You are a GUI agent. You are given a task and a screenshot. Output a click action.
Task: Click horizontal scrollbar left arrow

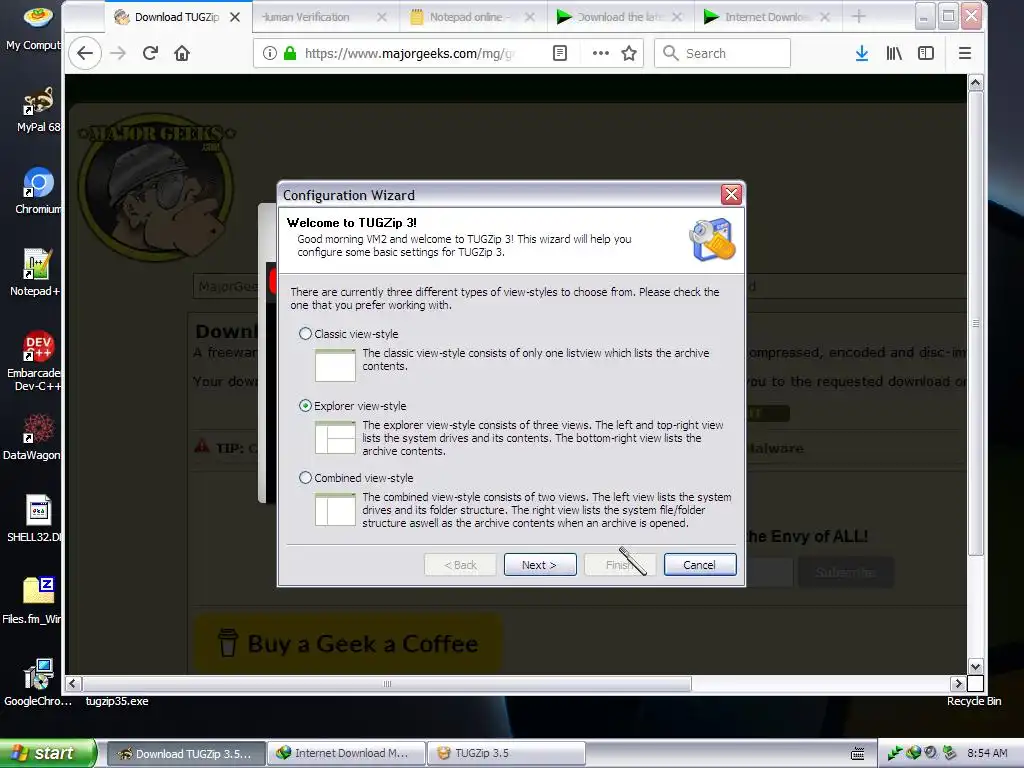click(x=72, y=684)
